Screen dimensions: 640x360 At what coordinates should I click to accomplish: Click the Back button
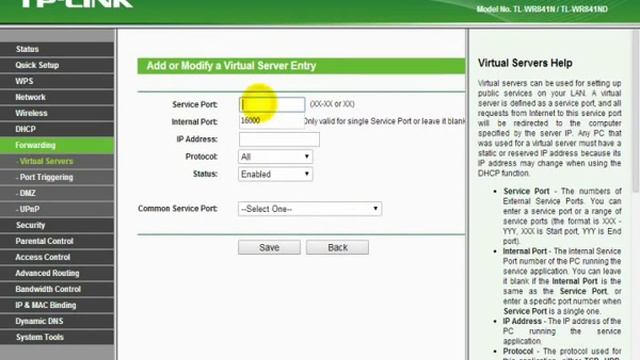[x=338, y=247]
